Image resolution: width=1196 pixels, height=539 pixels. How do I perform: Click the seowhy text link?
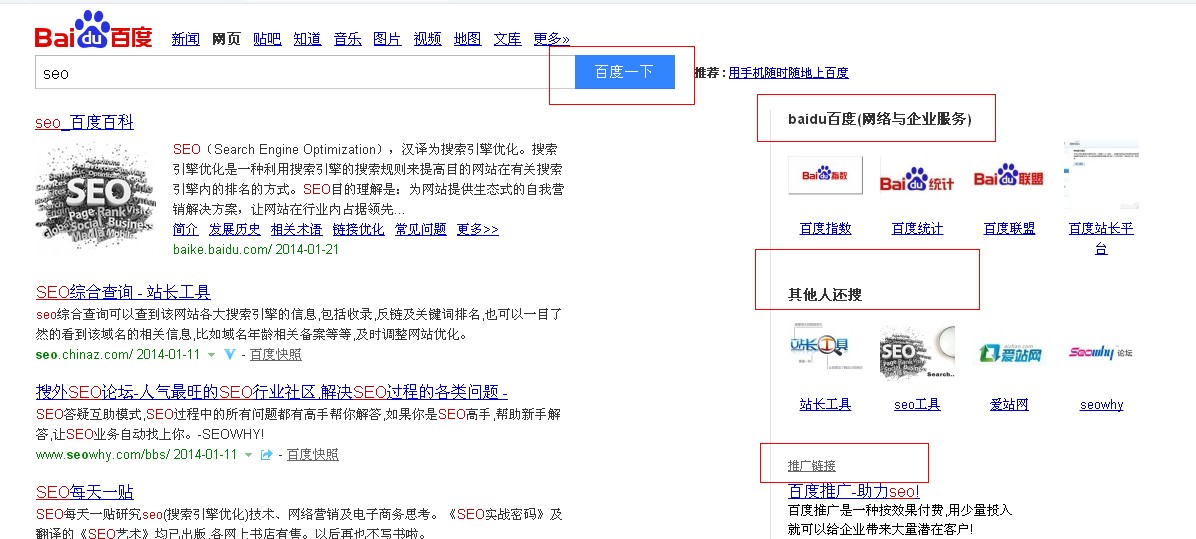pyautogui.click(x=1101, y=405)
